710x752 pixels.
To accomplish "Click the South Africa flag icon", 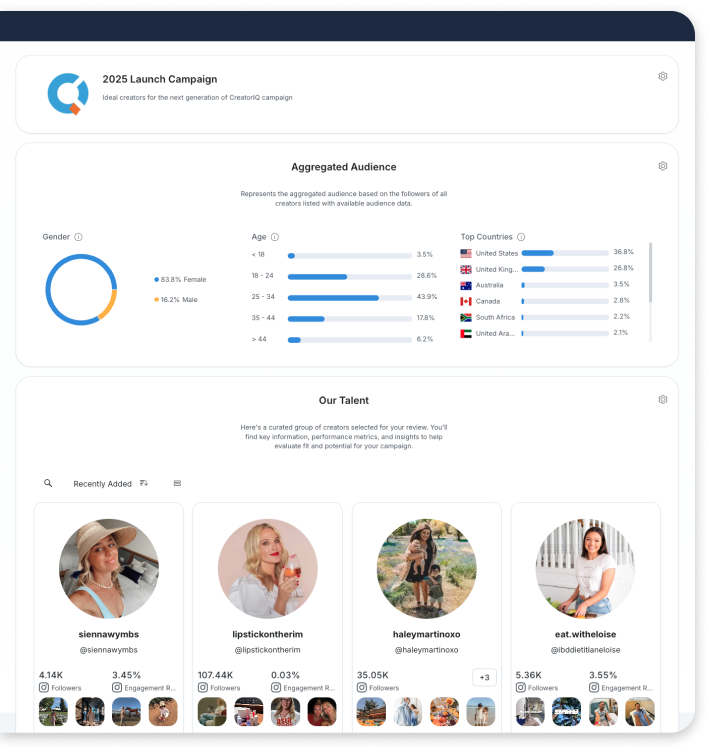I will point(466,317).
